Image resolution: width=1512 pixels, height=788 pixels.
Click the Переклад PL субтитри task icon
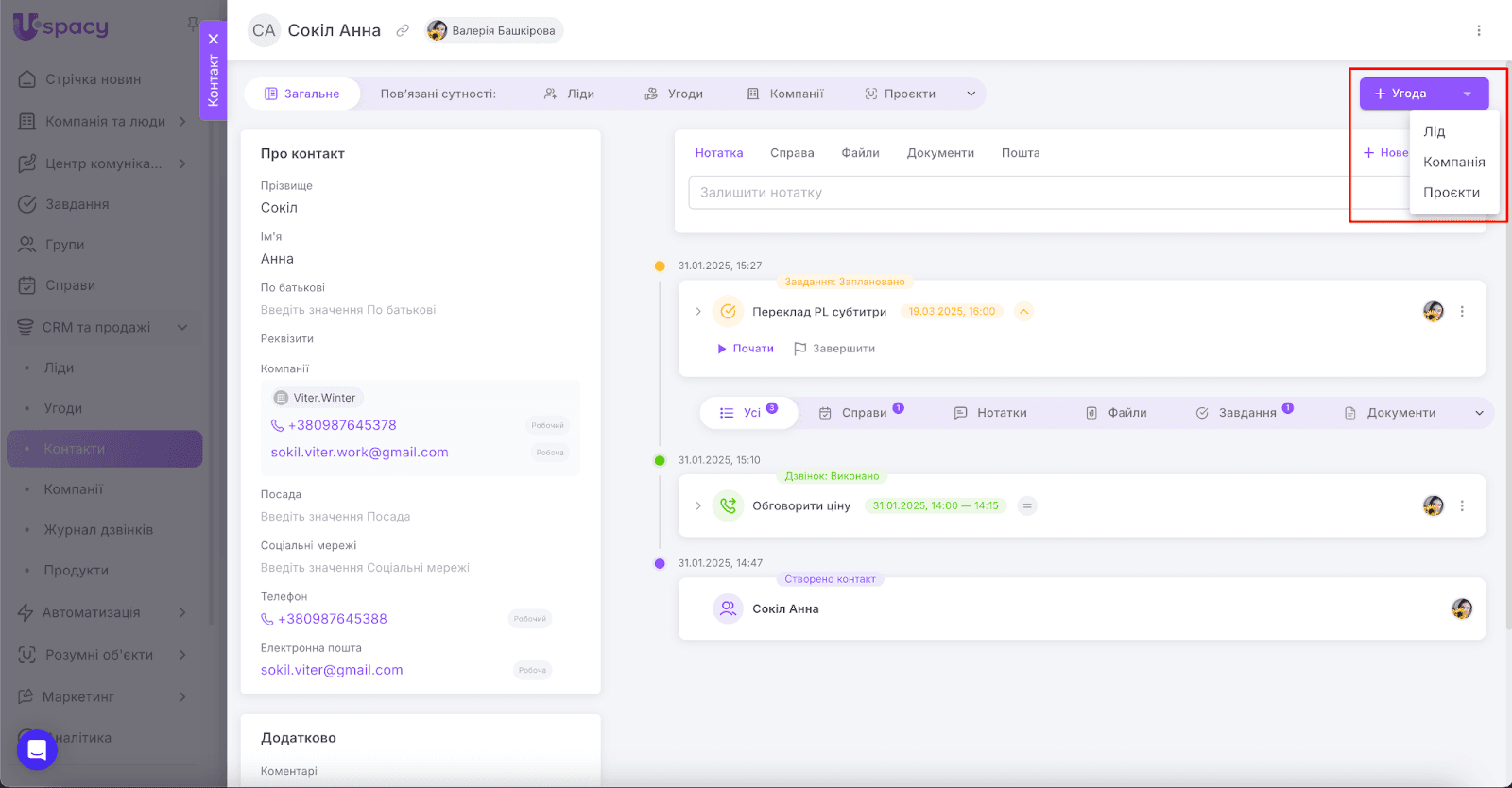(728, 312)
